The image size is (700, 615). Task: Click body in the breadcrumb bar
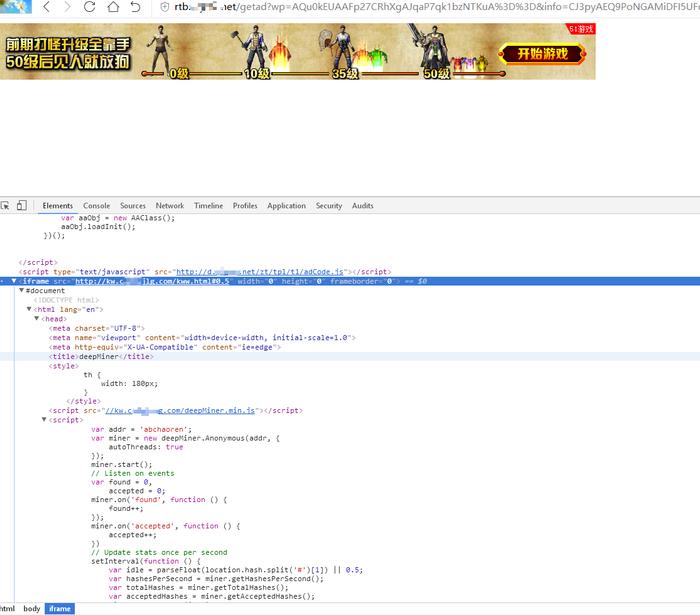[x=32, y=609]
